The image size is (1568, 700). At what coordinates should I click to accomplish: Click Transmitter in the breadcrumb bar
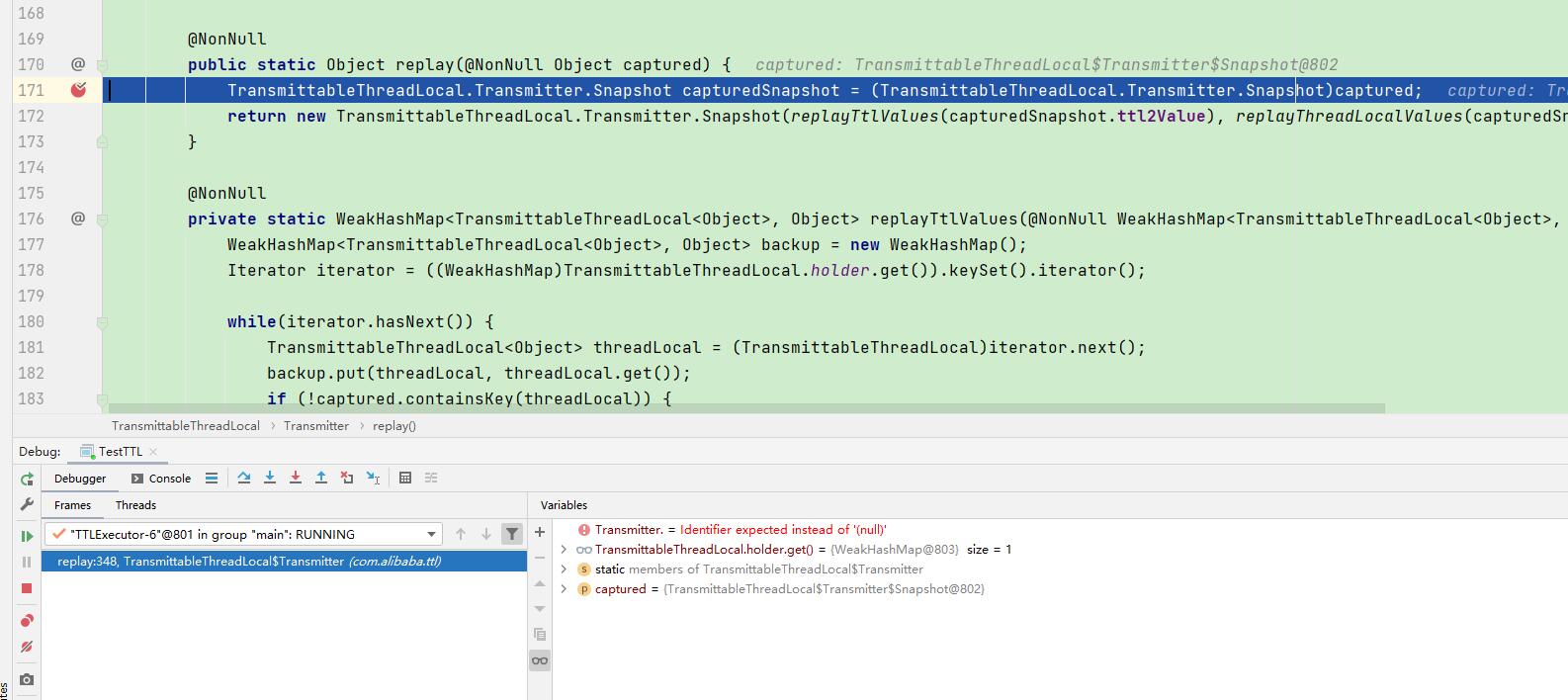point(315,426)
